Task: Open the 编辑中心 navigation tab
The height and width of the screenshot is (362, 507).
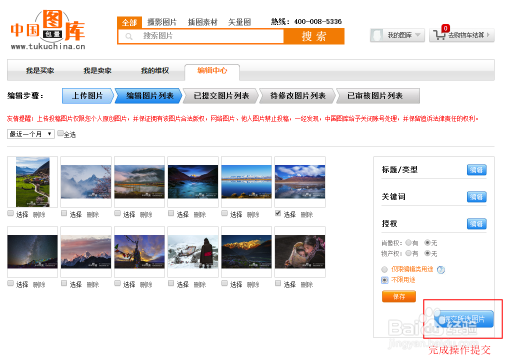Action: click(x=212, y=71)
